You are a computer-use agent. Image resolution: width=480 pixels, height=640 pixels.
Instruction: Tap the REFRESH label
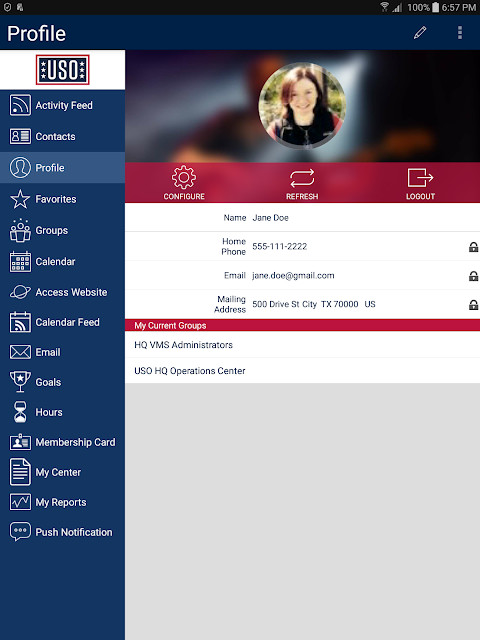(x=302, y=196)
